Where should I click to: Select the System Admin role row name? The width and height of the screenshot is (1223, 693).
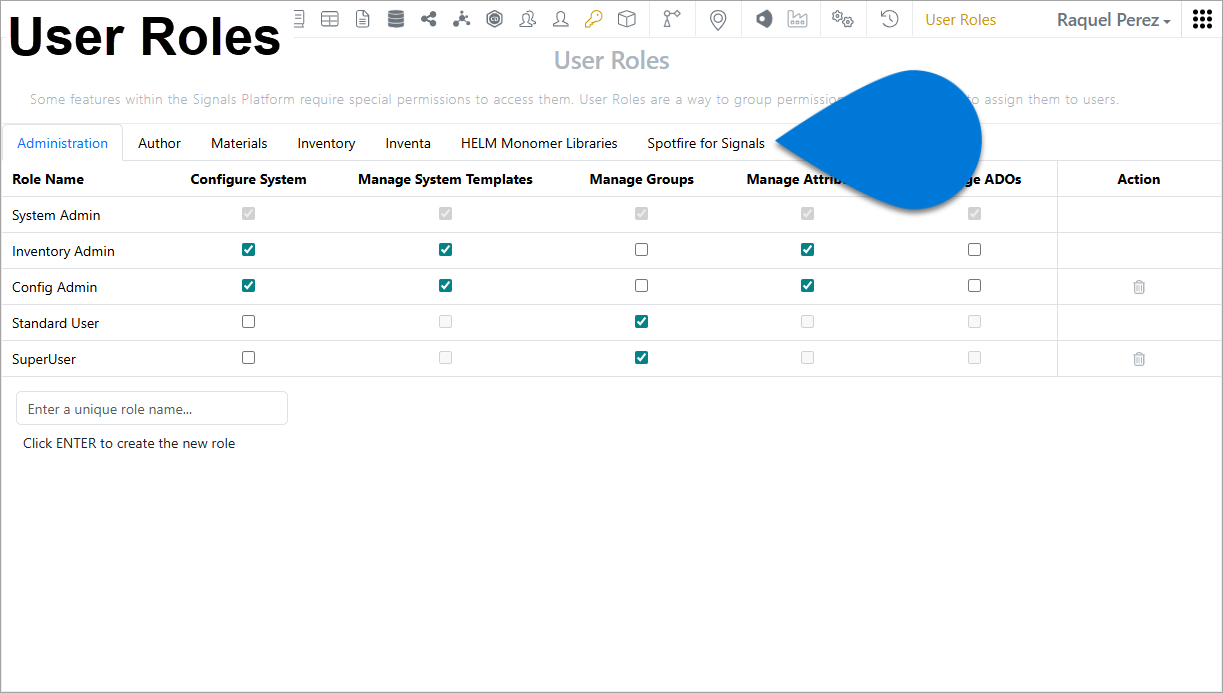[x=56, y=215]
